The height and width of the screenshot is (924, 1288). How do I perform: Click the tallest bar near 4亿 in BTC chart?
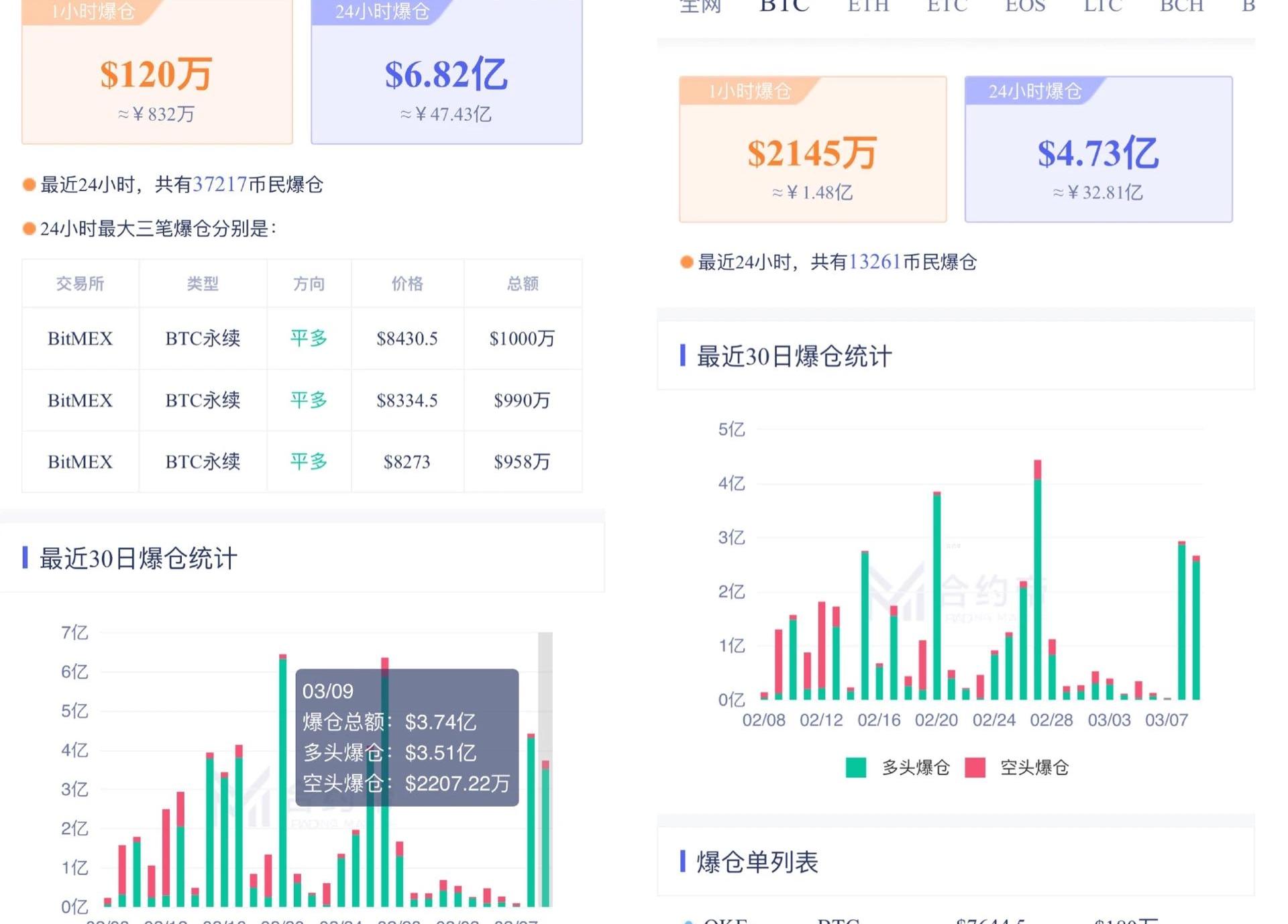point(1038,580)
